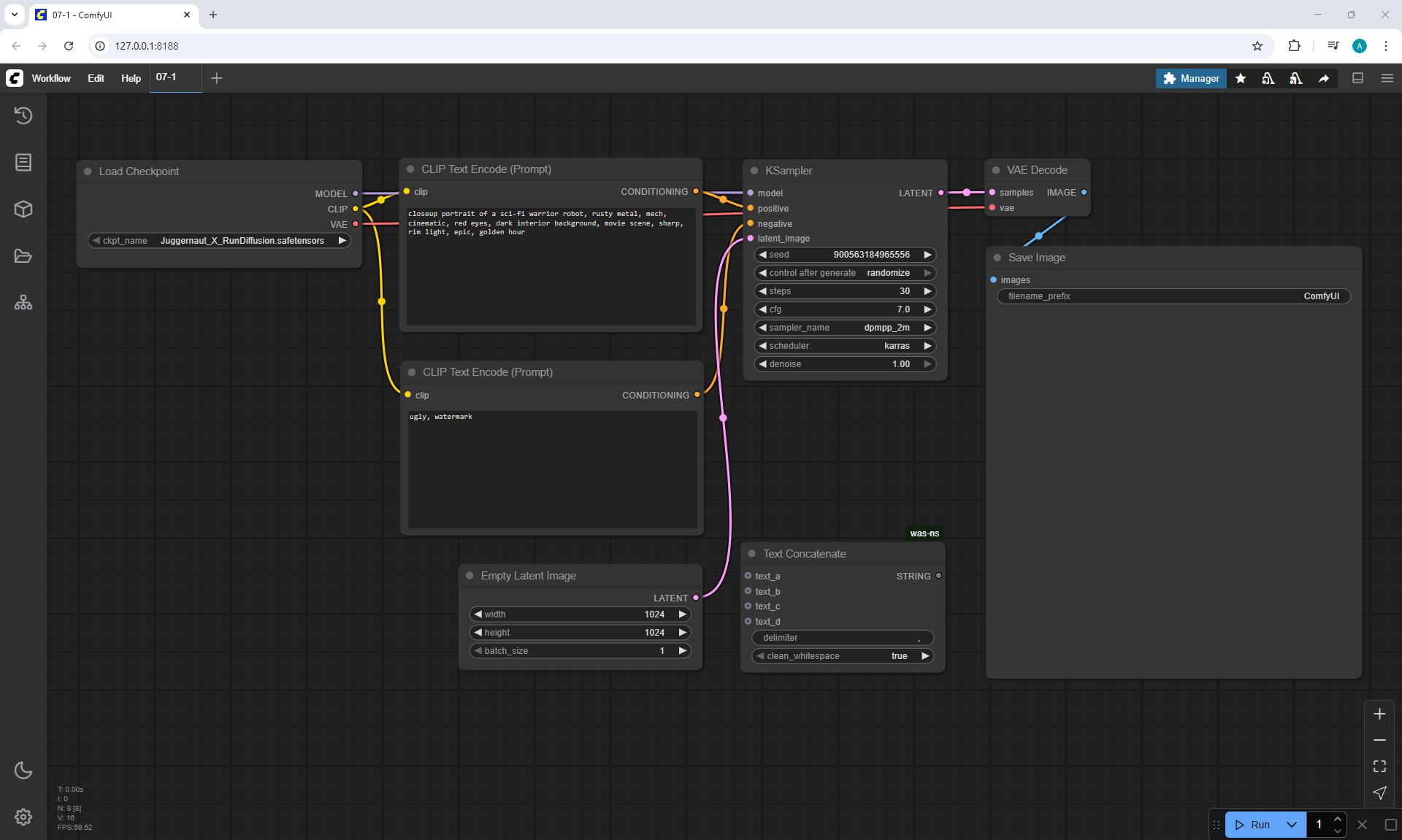Toggle dark theme moon icon
This screenshot has width=1402, height=840.
click(x=23, y=770)
